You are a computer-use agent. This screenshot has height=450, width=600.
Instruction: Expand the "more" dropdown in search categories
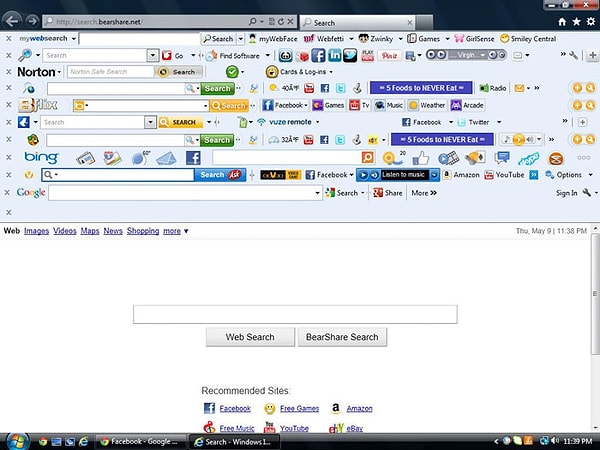click(176, 231)
